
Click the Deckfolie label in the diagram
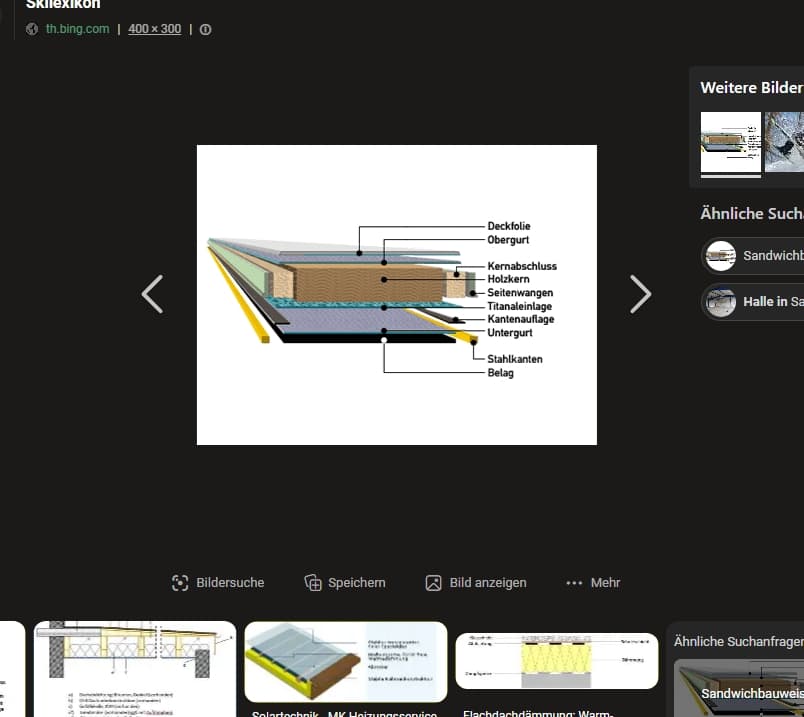click(x=509, y=226)
